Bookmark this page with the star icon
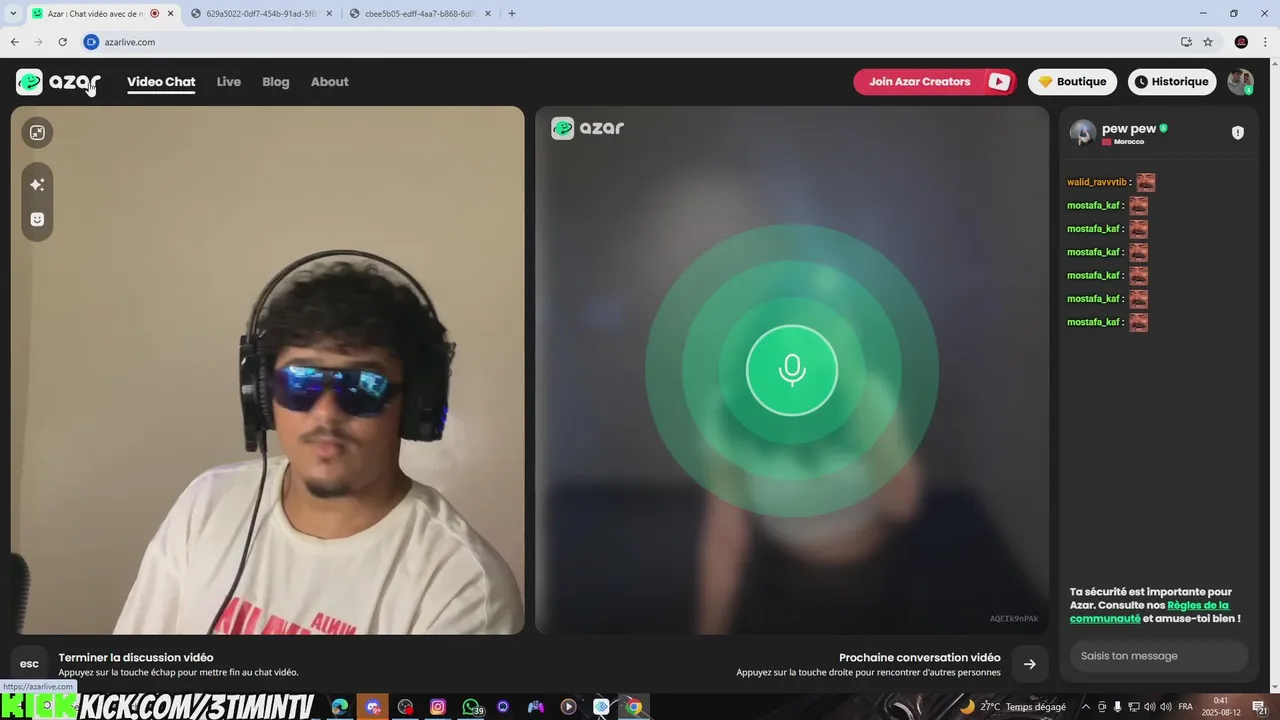Viewport: 1280px width, 720px height. coord(1208,42)
